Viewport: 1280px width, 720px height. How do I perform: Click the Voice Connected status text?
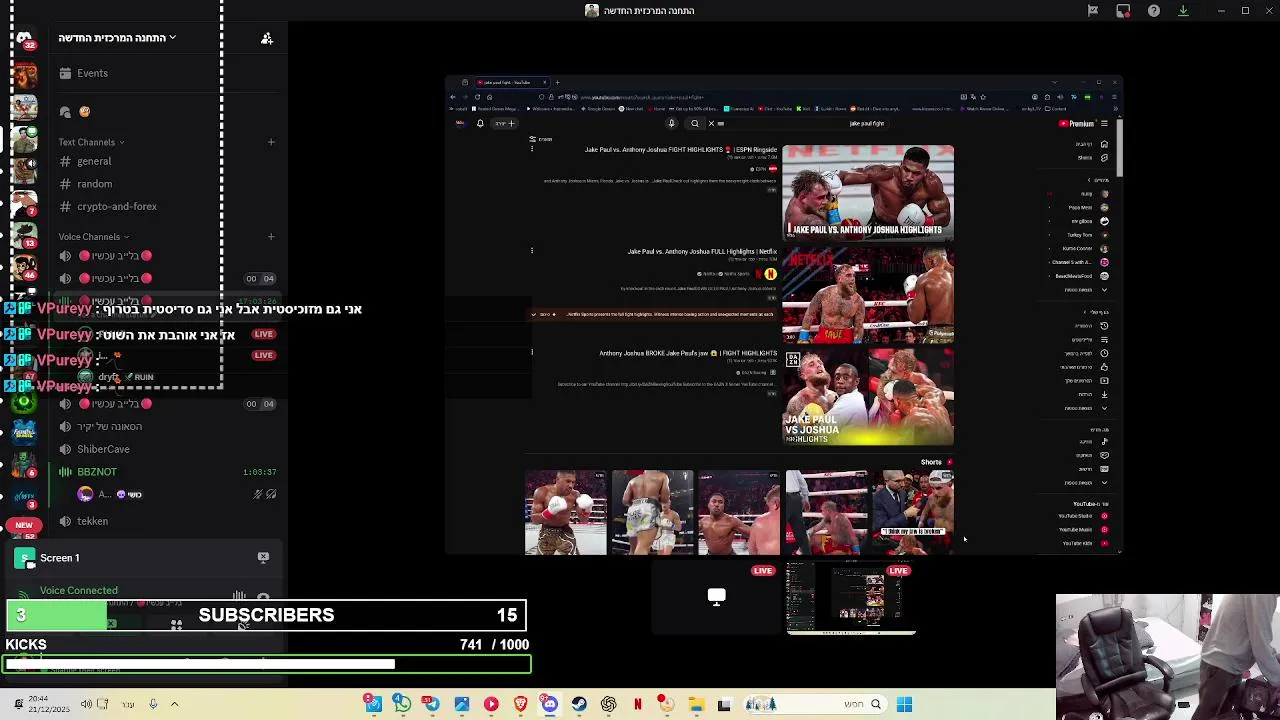(79, 590)
